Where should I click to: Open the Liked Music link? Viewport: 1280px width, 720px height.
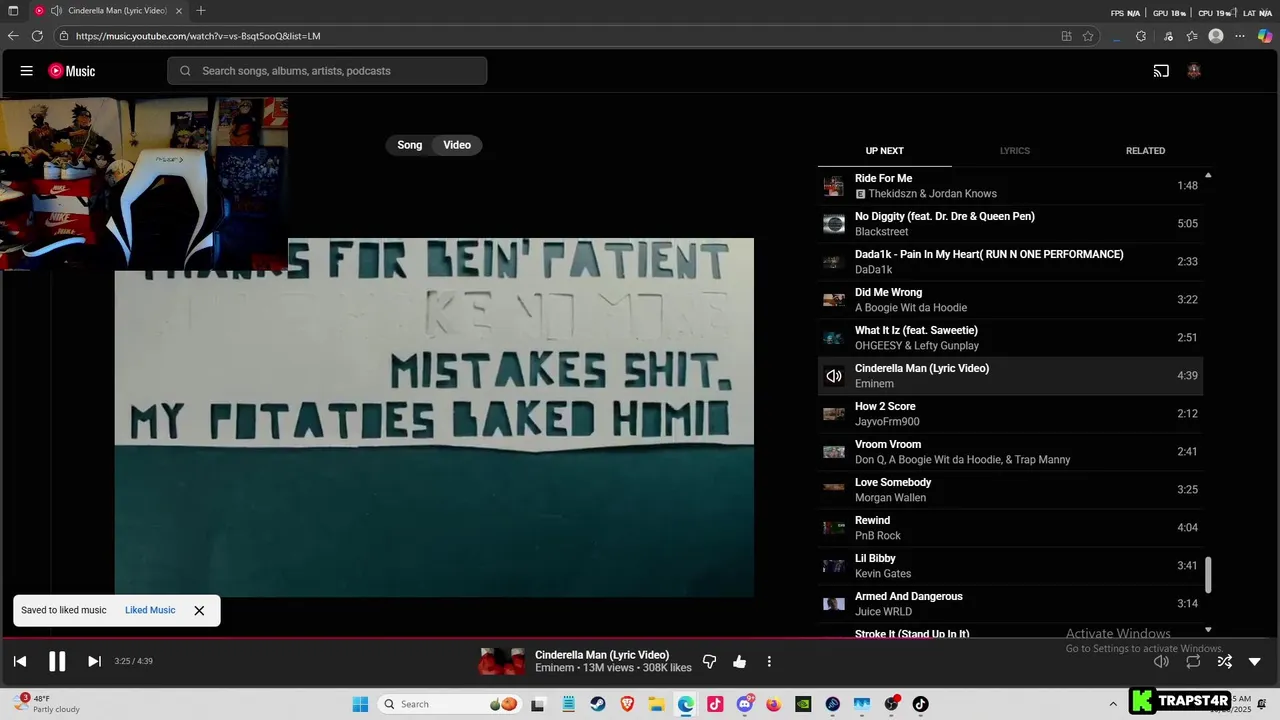click(150, 610)
